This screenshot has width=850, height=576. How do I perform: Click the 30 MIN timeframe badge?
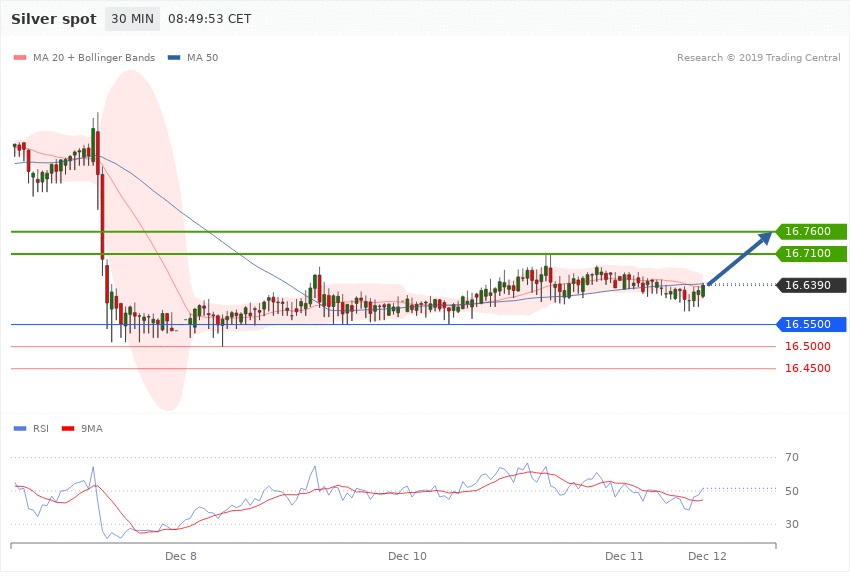click(132, 19)
